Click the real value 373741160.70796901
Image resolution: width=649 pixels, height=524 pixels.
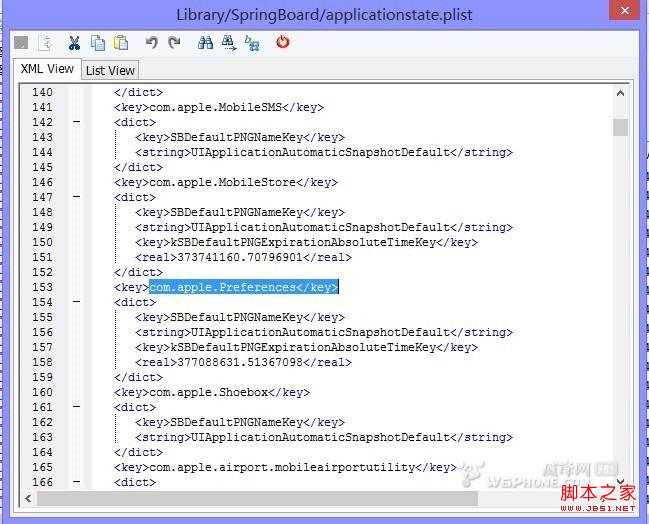click(x=240, y=257)
